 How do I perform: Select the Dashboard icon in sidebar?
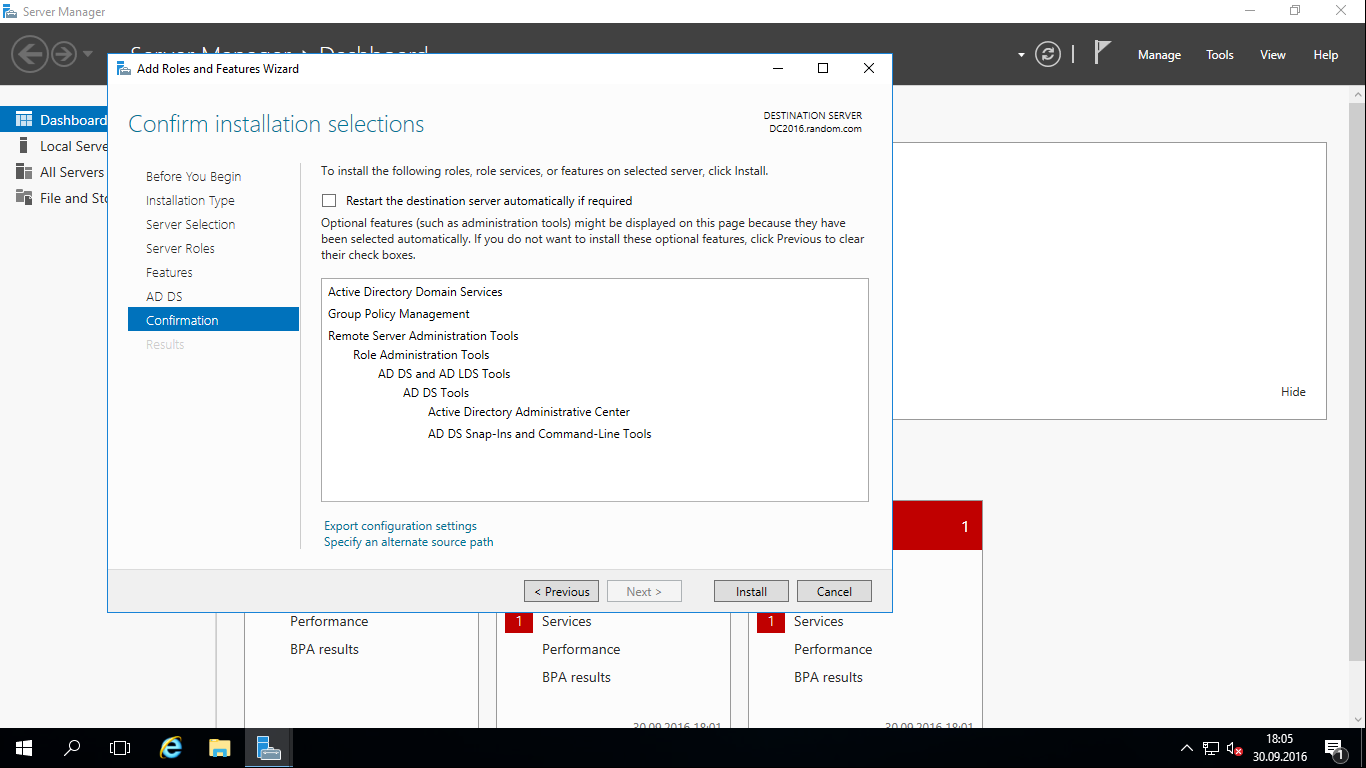[24, 119]
